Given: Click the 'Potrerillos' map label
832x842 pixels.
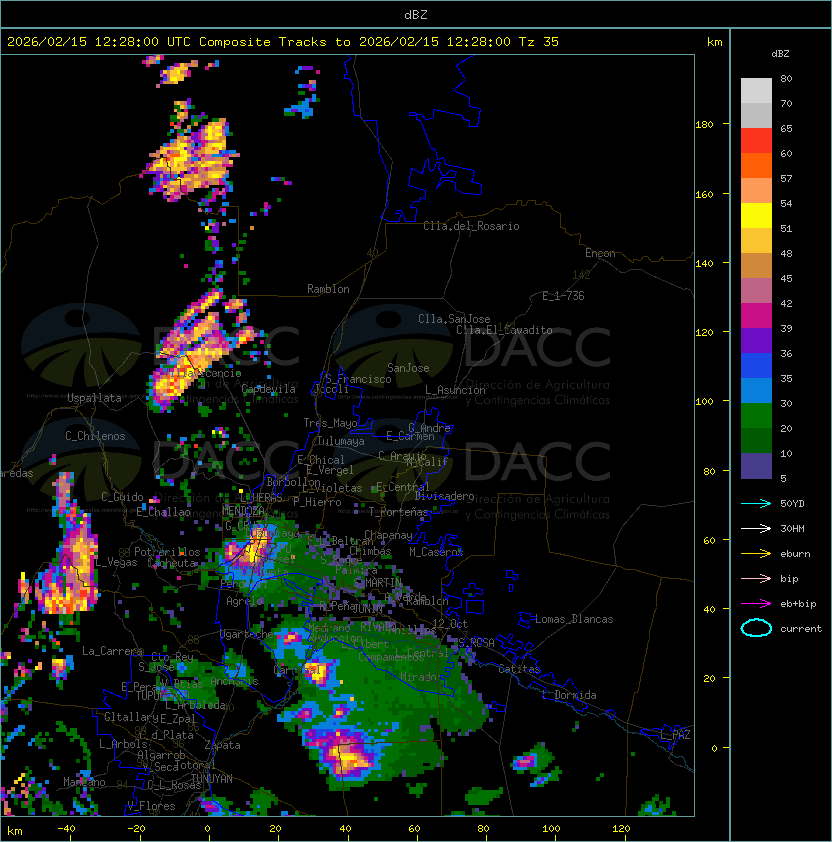Looking at the screenshot, I should 167,552.
